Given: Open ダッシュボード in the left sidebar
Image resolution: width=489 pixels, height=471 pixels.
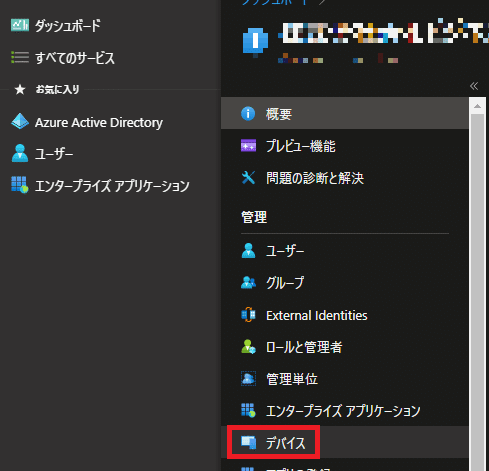Looking at the screenshot, I should click(x=68, y=26).
